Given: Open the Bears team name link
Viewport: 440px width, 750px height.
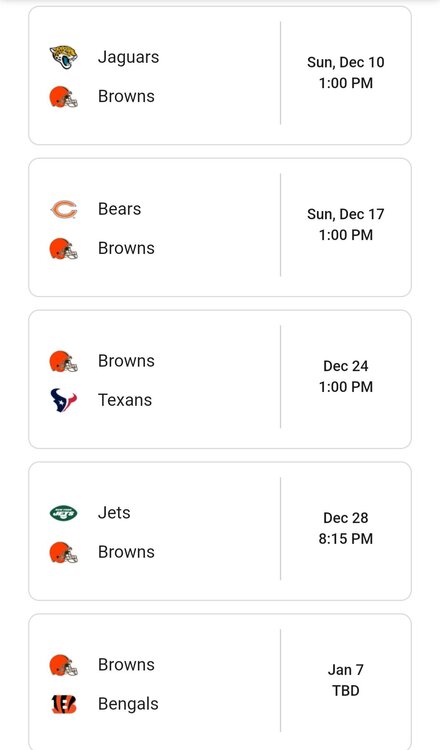Looking at the screenshot, I should pos(120,209).
